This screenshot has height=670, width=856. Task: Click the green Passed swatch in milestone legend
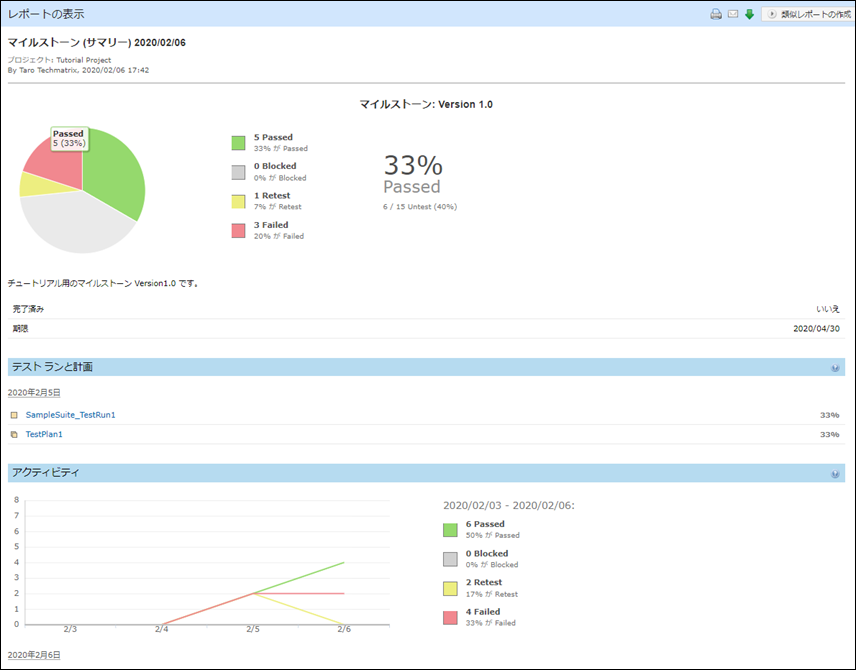pyautogui.click(x=238, y=143)
